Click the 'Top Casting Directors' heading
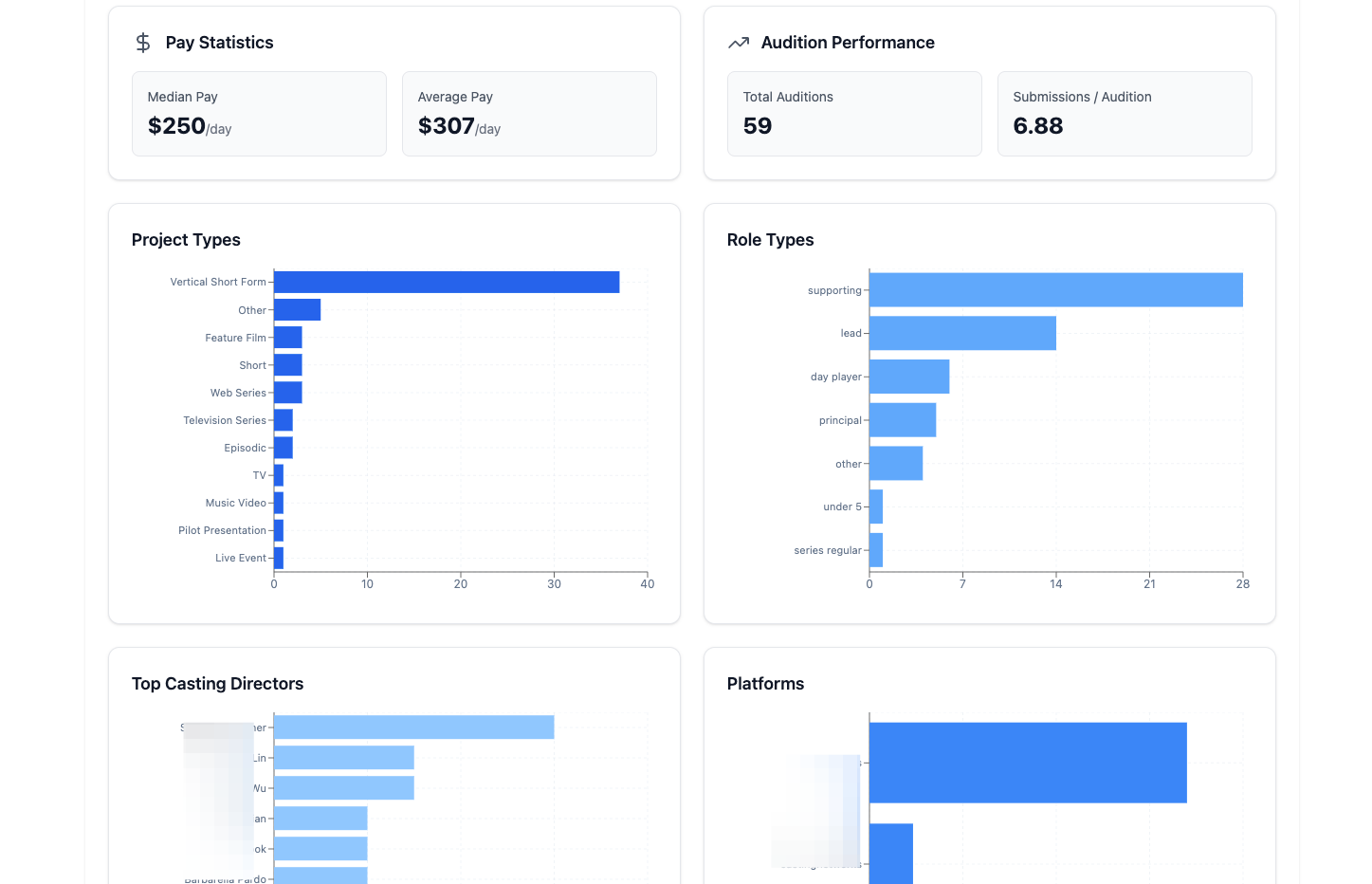1372x884 pixels. (217, 684)
